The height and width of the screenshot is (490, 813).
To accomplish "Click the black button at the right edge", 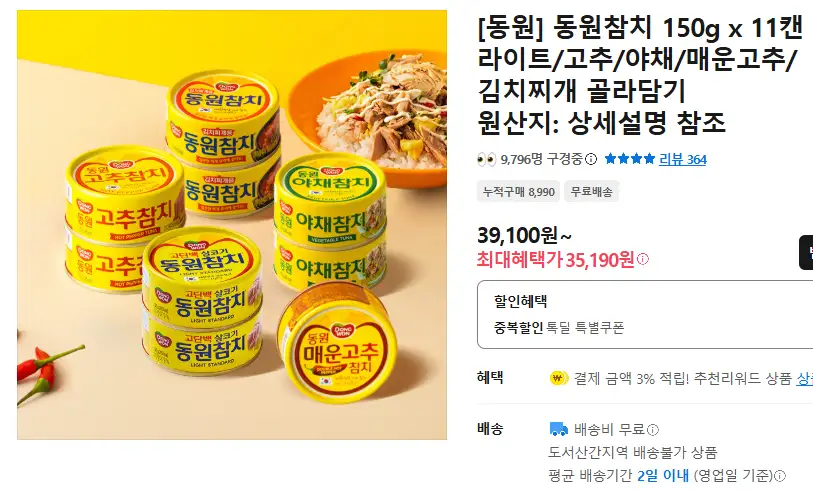I will click(806, 253).
